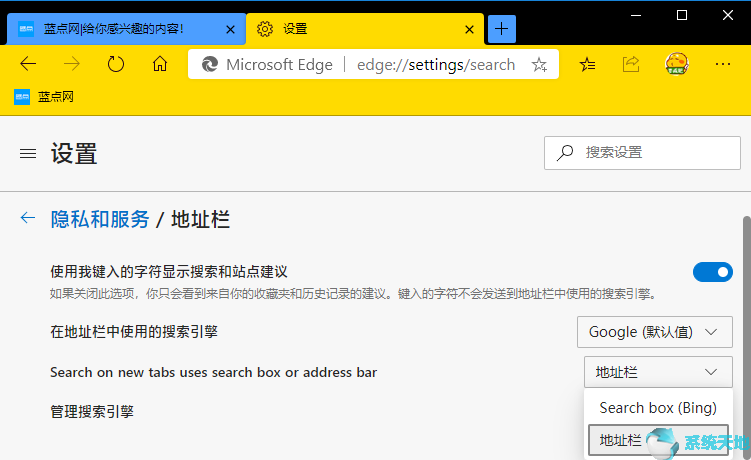This screenshot has width=751, height=460.
Task: Add this page to favorites star
Action: 539,64
